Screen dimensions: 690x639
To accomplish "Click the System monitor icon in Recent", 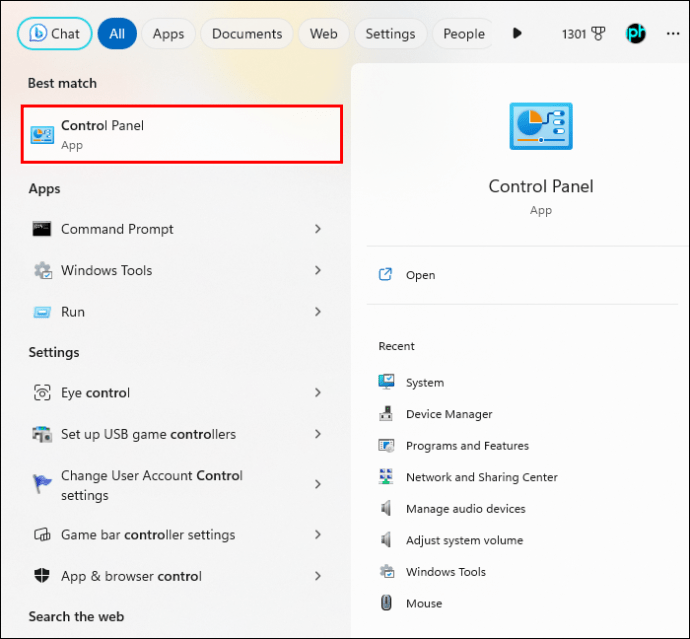I will 386,382.
